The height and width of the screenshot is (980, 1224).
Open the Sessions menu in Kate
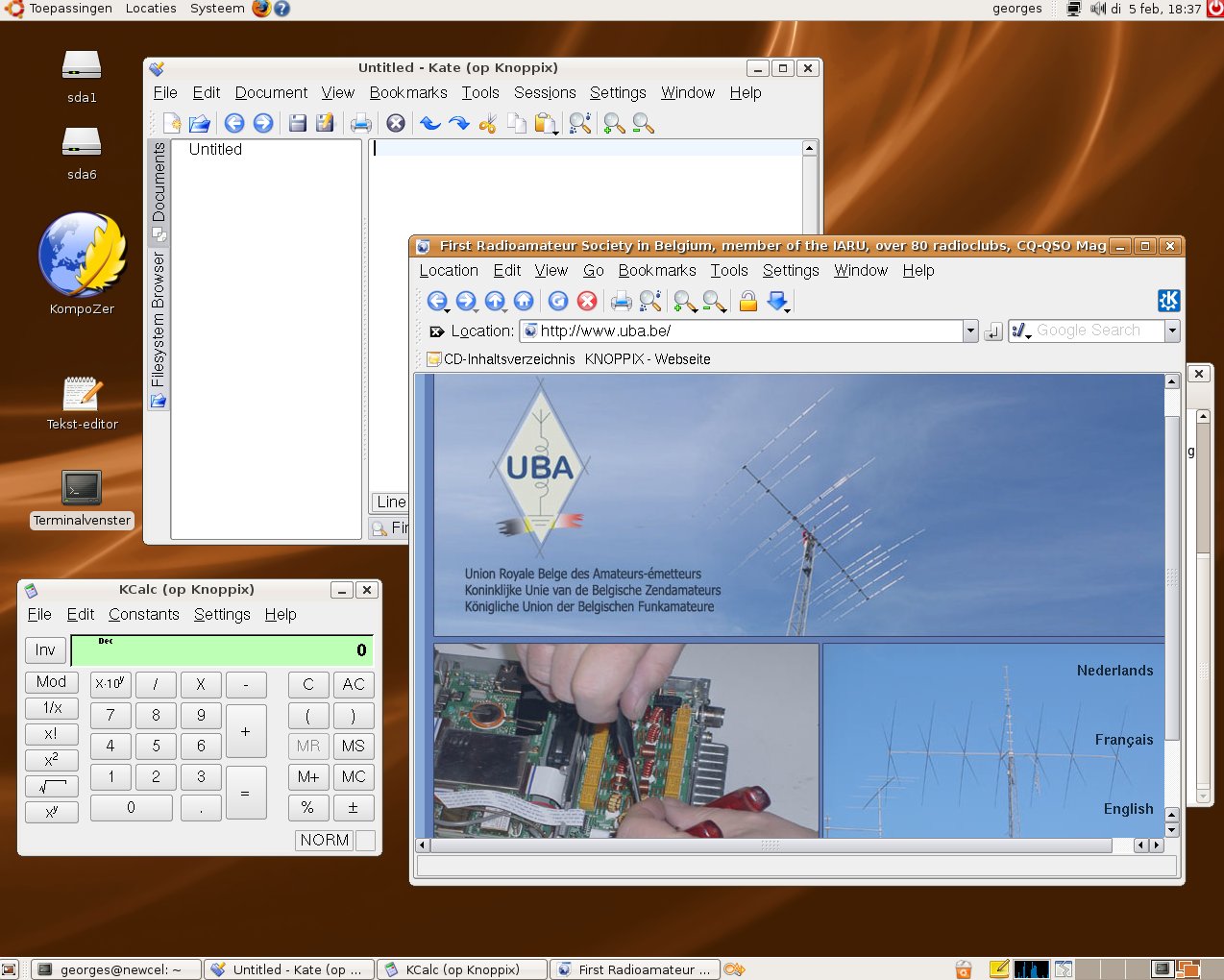(544, 93)
